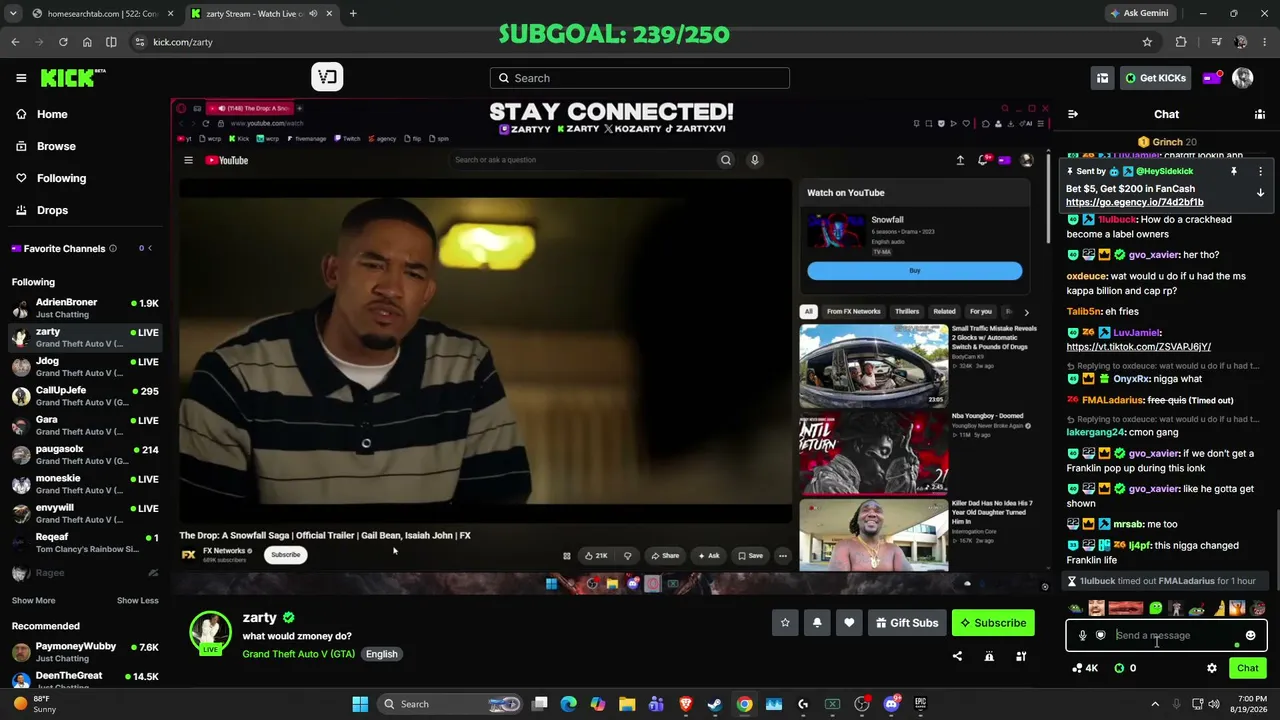The height and width of the screenshot is (720, 1280).
Task: Open Browse in sidebar
Action: 85,146
